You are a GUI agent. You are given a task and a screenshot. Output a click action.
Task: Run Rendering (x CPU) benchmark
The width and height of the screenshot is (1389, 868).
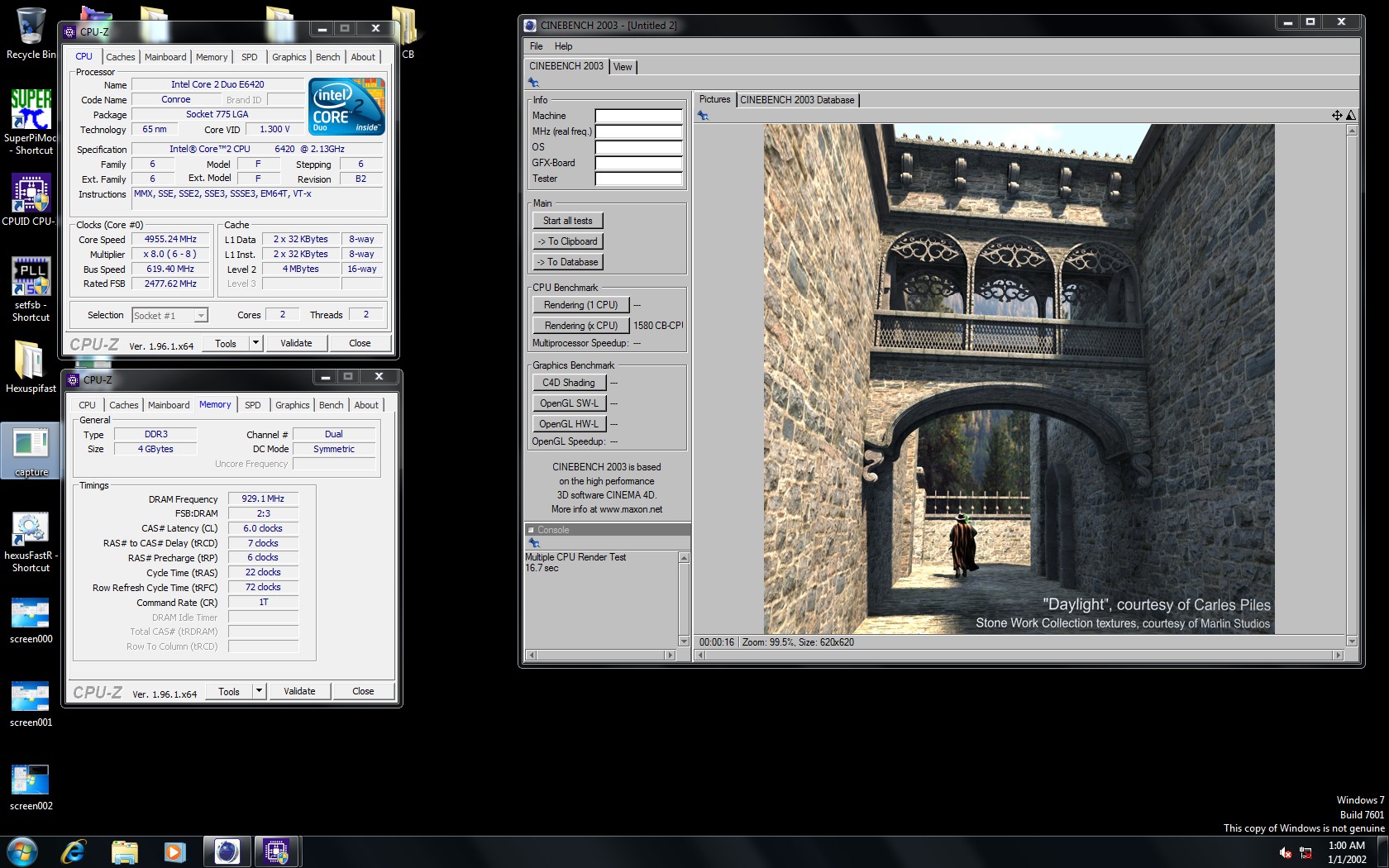point(580,326)
